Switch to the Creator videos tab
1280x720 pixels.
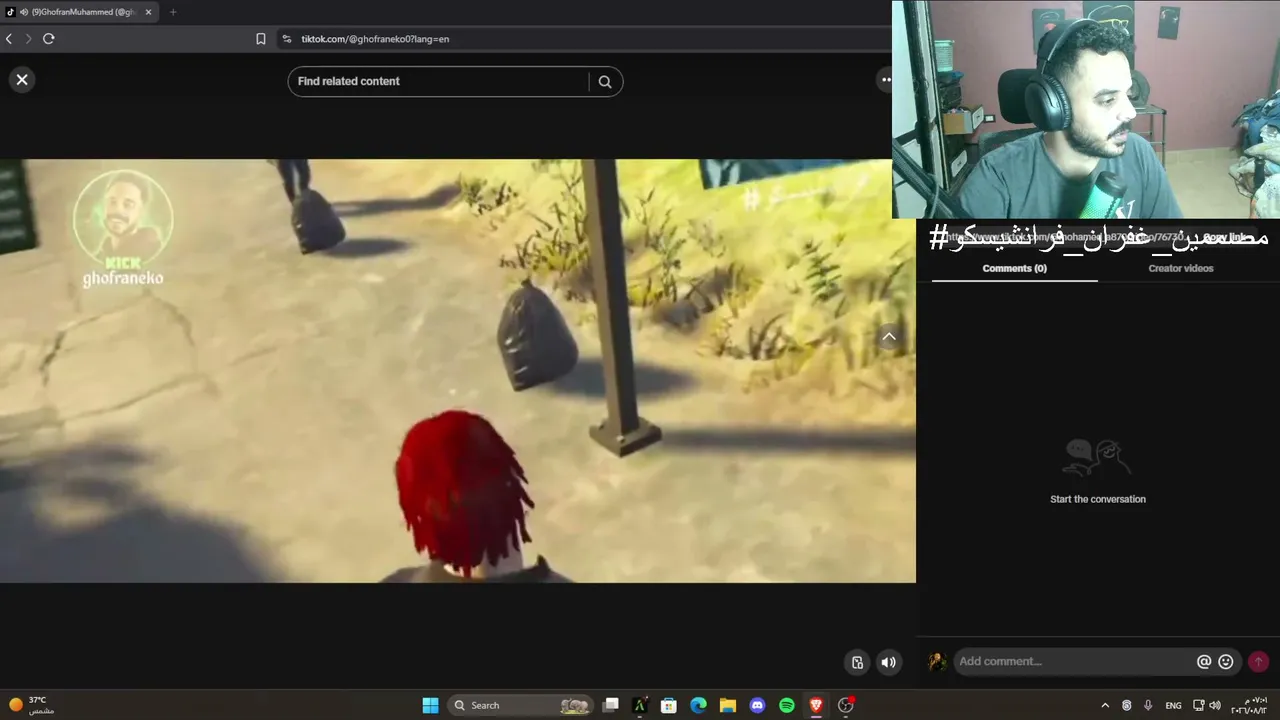pos(1181,268)
